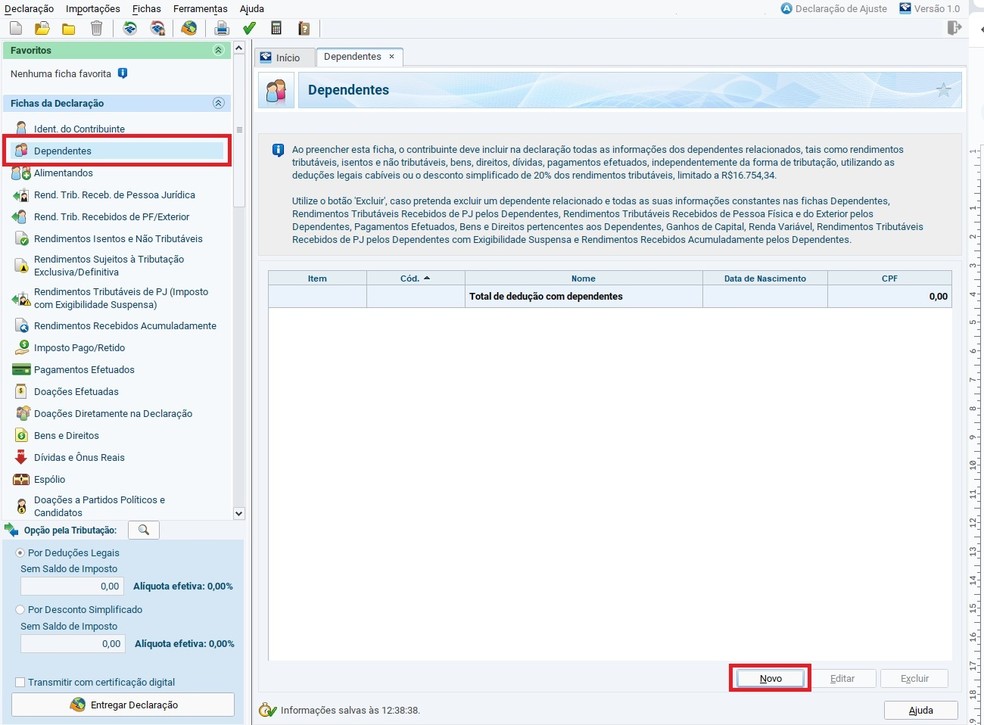Click the Por Desconto Simplificado value field
This screenshot has width=984, height=725.
(x=73, y=643)
